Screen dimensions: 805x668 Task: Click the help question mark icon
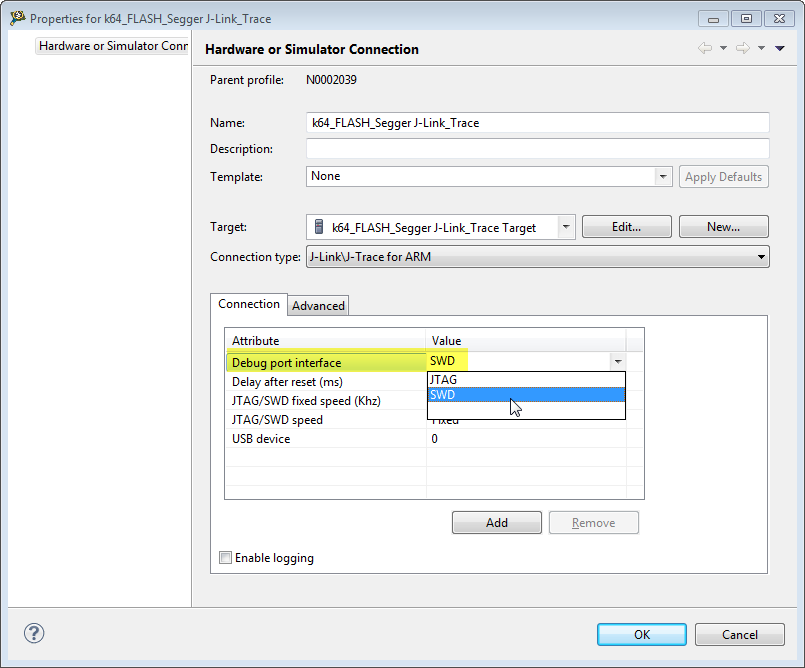click(x=34, y=633)
